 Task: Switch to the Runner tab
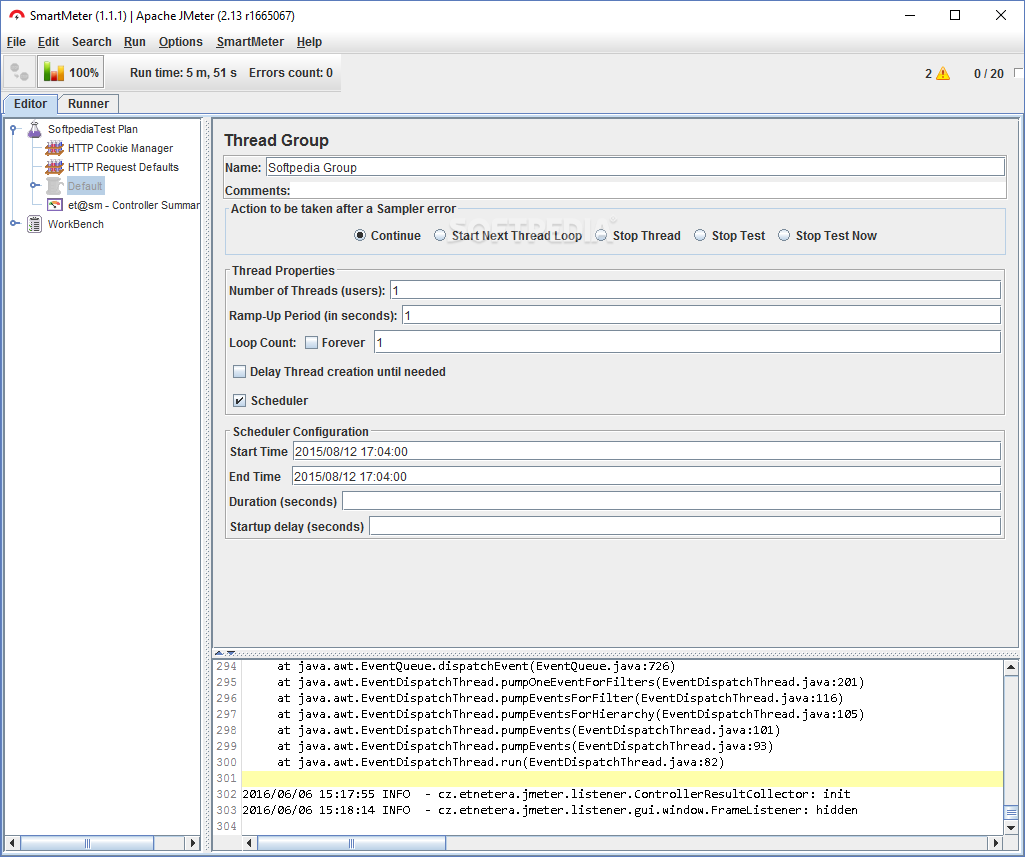click(88, 103)
